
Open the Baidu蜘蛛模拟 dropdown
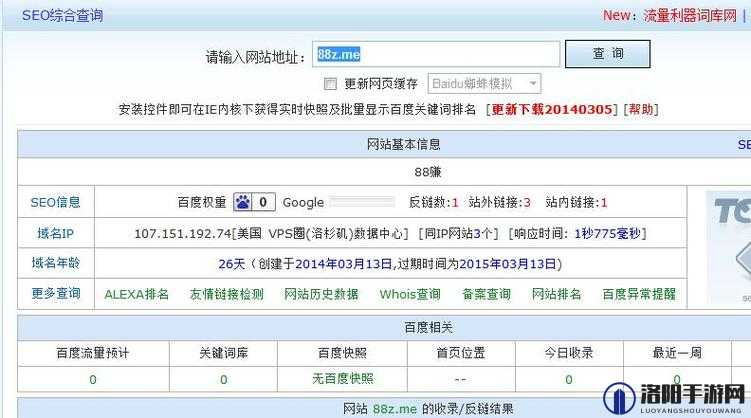click(484, 84)
